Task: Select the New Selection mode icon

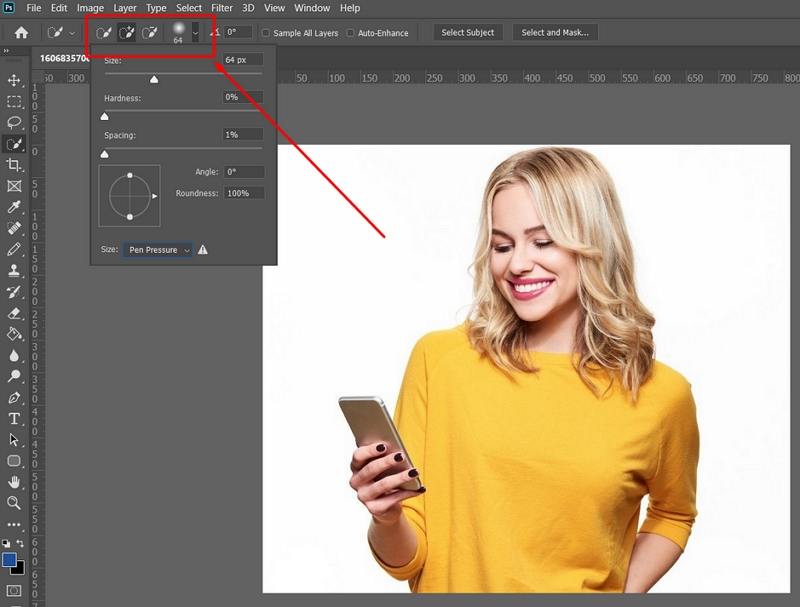Action: tap(104, 33)
